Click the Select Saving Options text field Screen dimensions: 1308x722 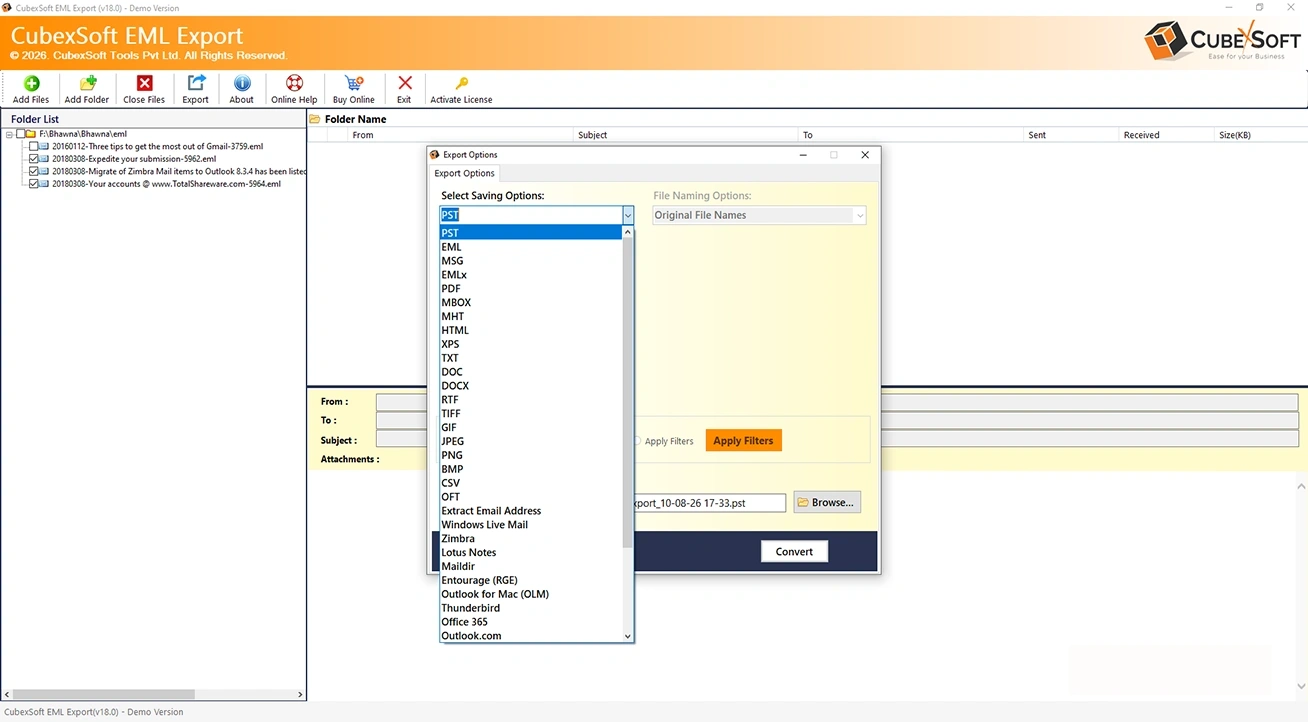[531, 215]
